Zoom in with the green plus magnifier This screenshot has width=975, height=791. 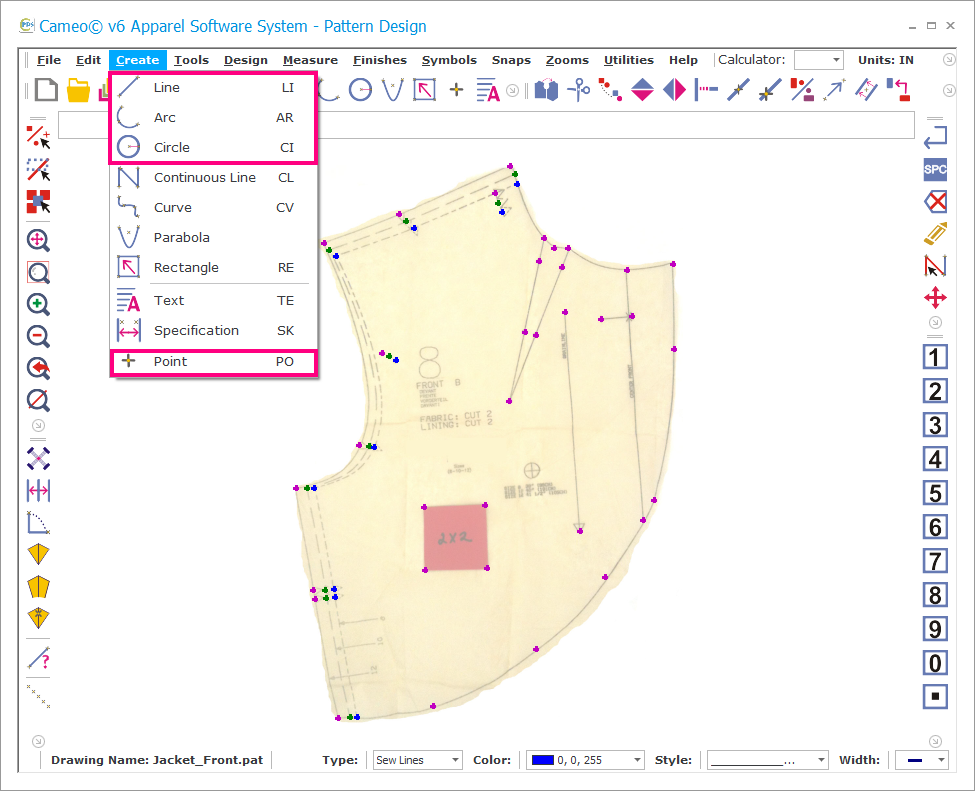pos(39,305)
